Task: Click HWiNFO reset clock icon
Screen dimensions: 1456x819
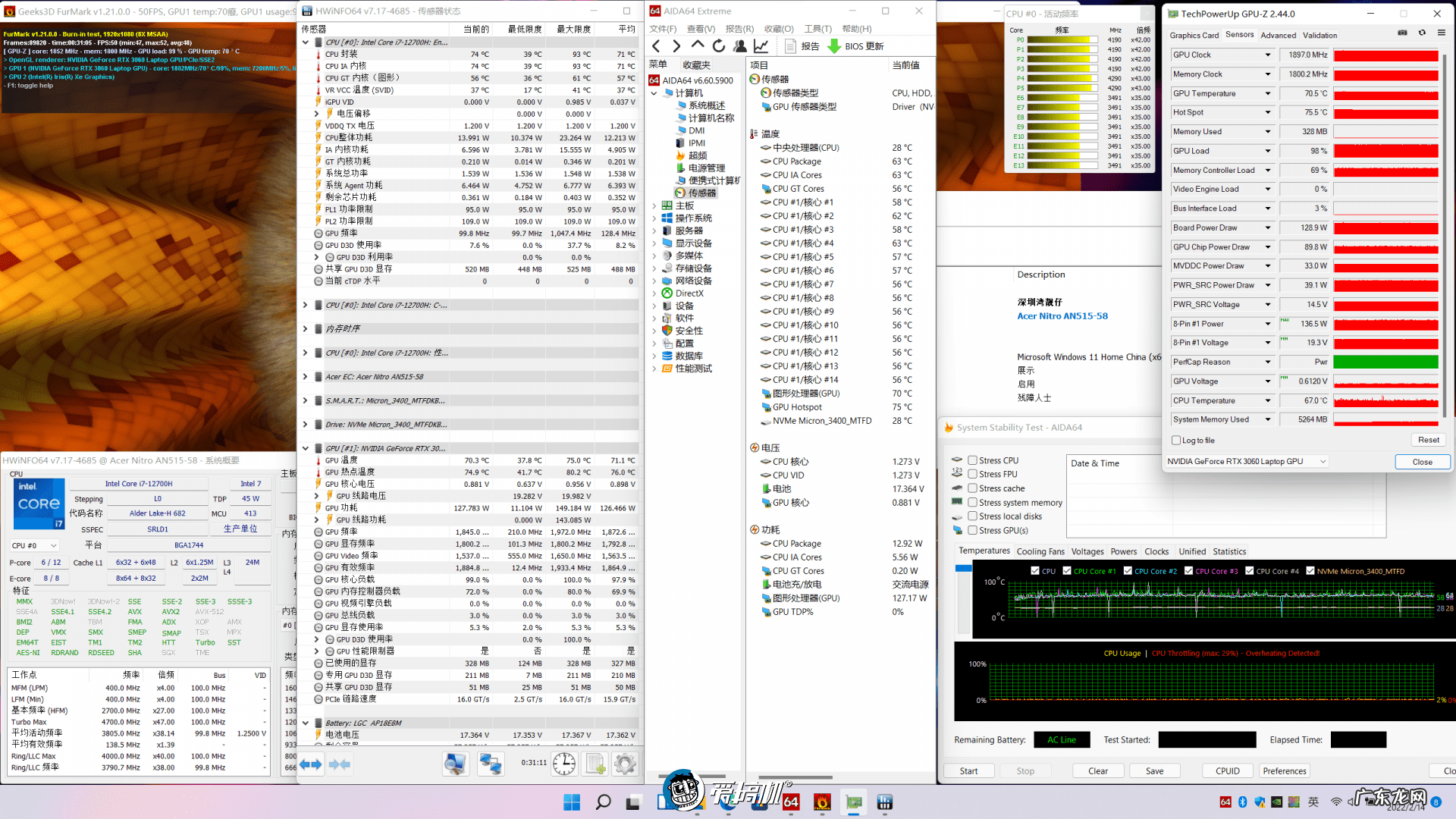Action: [x=563, y=764]
